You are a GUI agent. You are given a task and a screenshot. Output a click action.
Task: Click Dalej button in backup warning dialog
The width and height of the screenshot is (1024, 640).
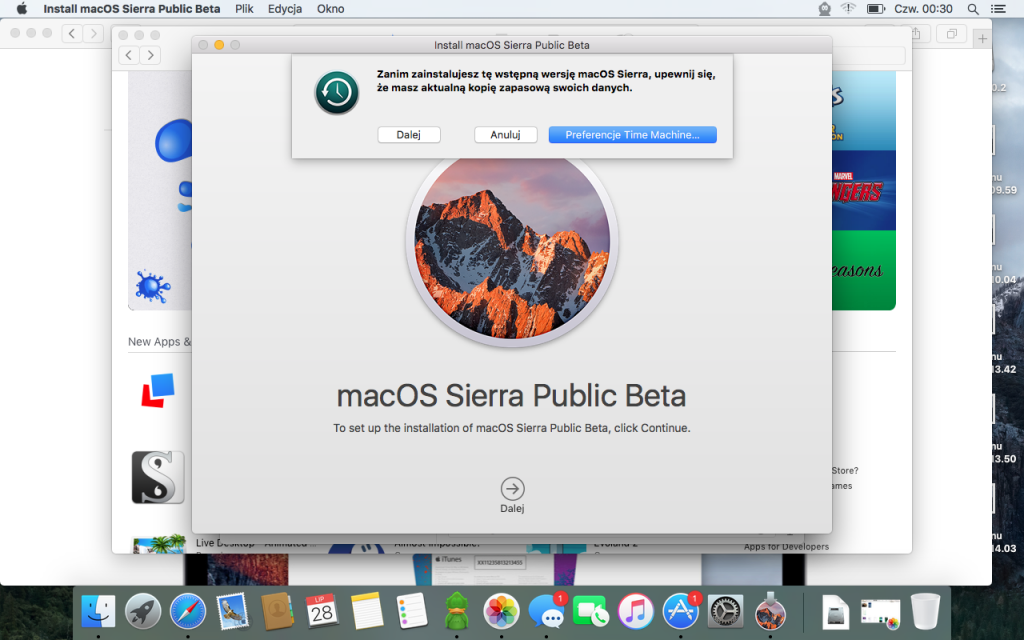(x=409, y=135)
